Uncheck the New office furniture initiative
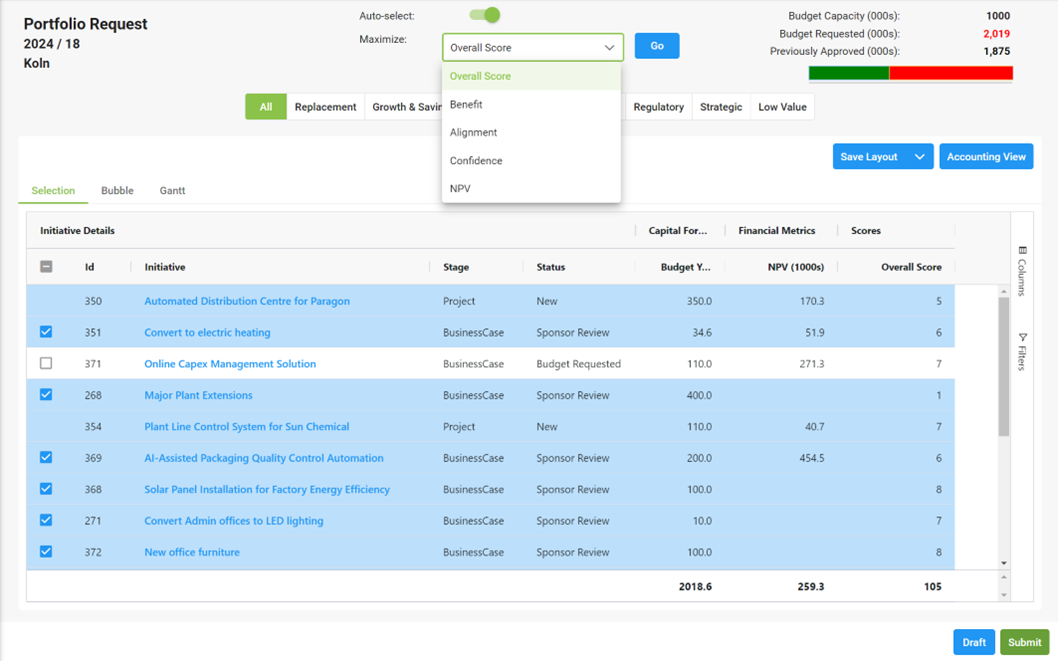Image resolution: width=1058 pixels, height=661 pixels. tap(46, 552)
